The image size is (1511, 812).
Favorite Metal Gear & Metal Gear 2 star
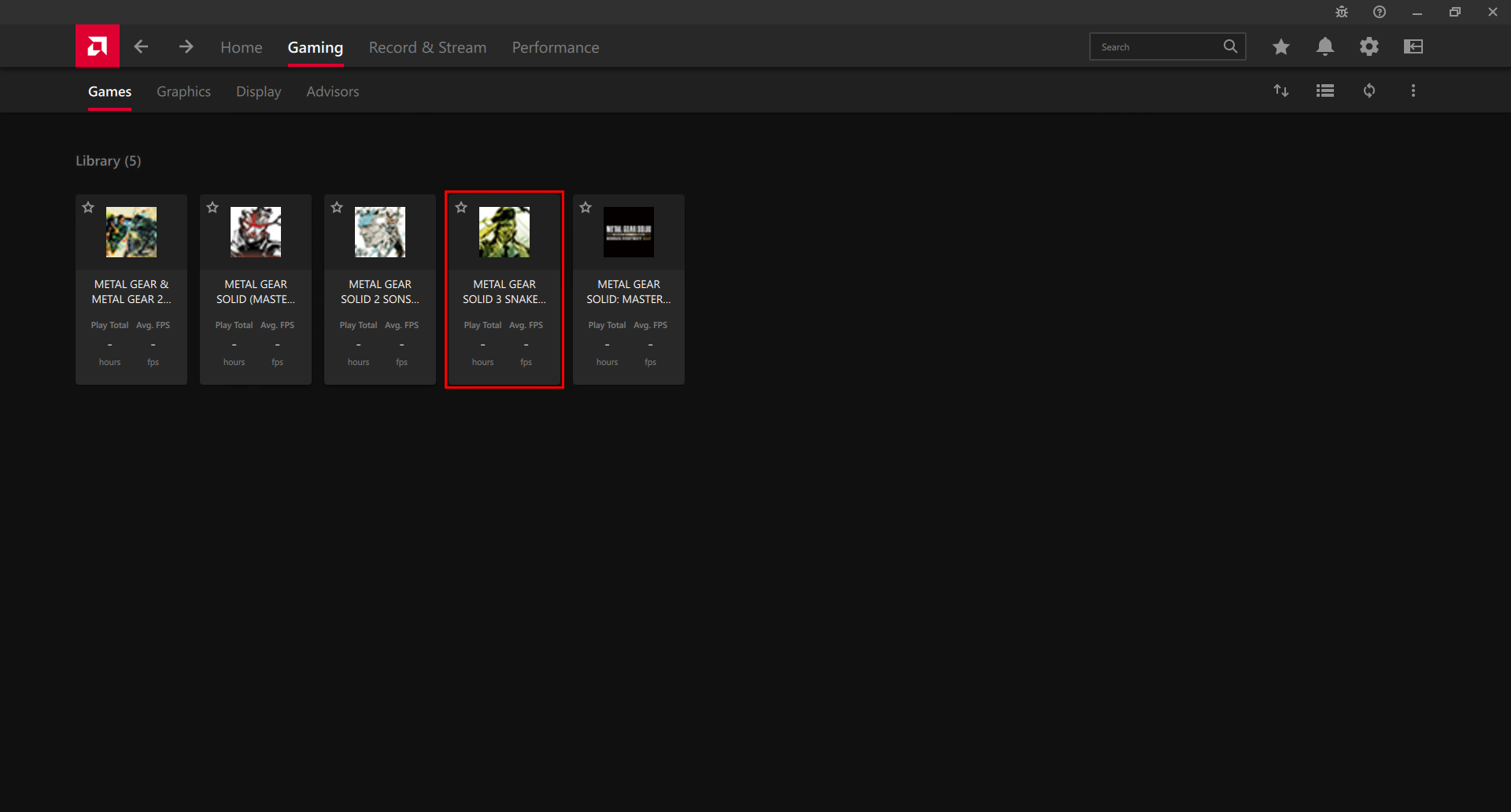point(88,208)
